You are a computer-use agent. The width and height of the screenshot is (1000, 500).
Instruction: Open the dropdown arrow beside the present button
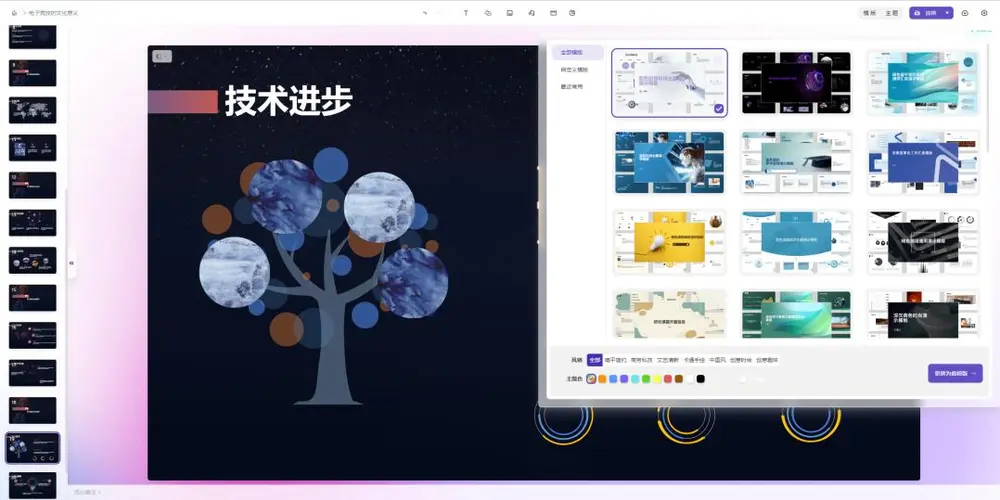coord(947,13)
